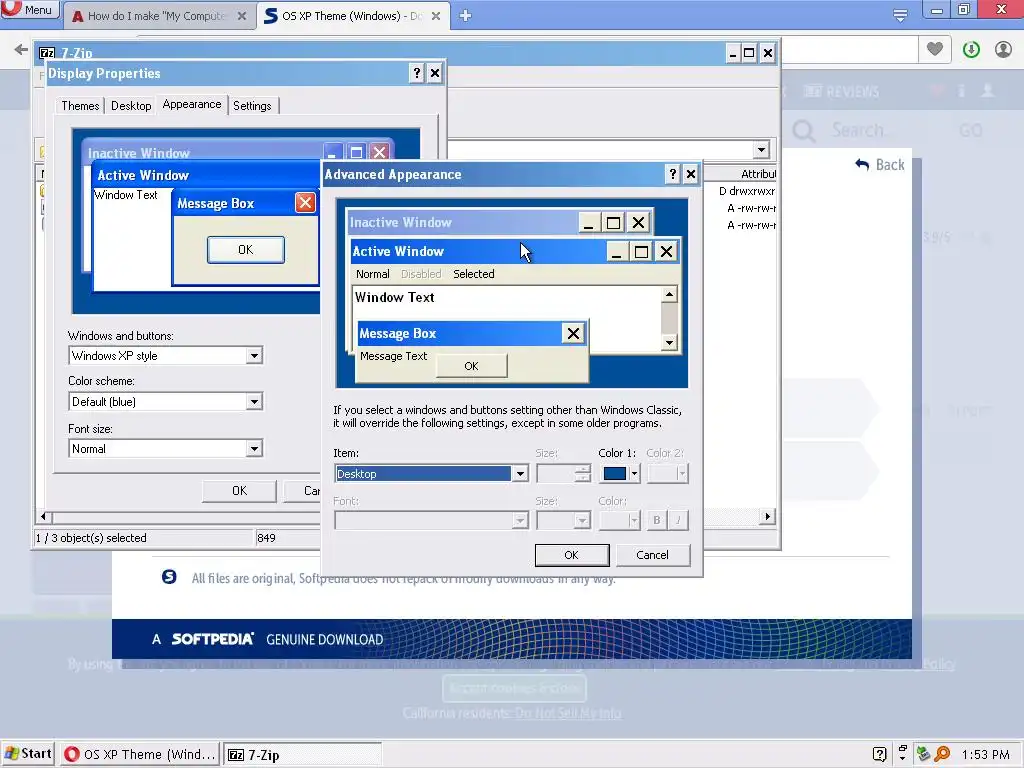Open the Desktop tab in Display Properties
This screenshot has height=768, width=1024.
131,105
